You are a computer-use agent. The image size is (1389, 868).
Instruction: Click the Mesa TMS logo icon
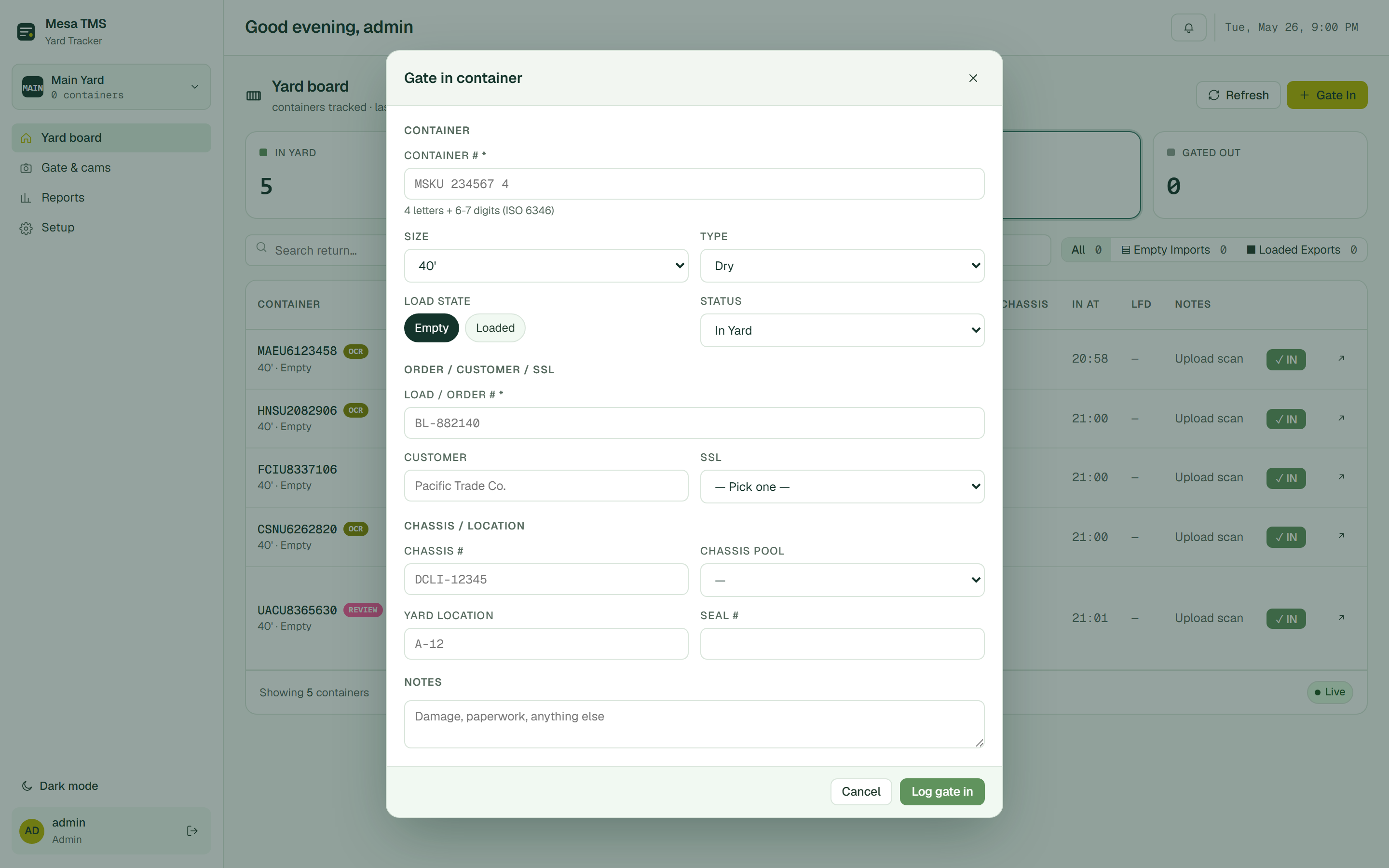coord(26,31)
